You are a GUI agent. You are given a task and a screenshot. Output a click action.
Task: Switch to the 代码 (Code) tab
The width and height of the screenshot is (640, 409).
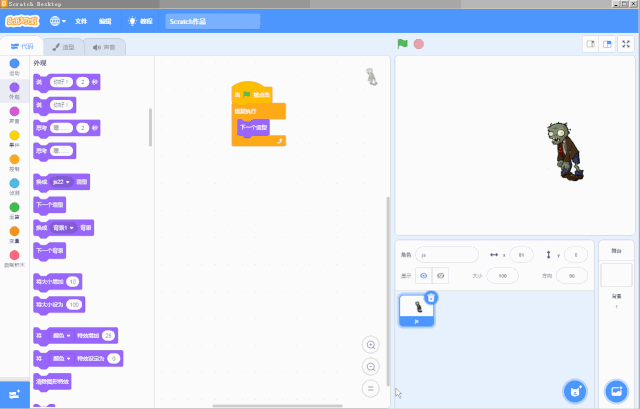tap(22, 46)
